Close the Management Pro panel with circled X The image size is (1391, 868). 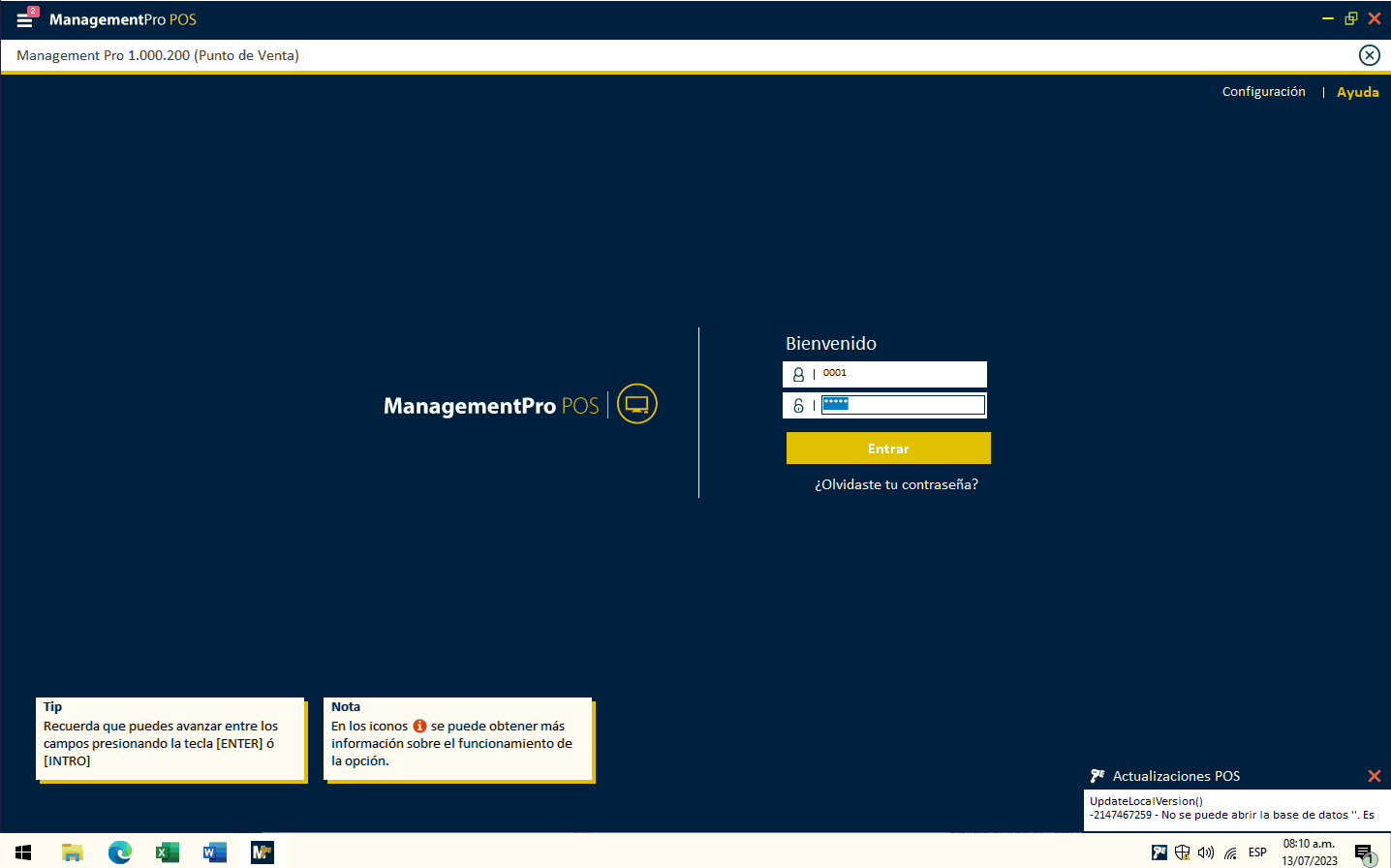1369,55
